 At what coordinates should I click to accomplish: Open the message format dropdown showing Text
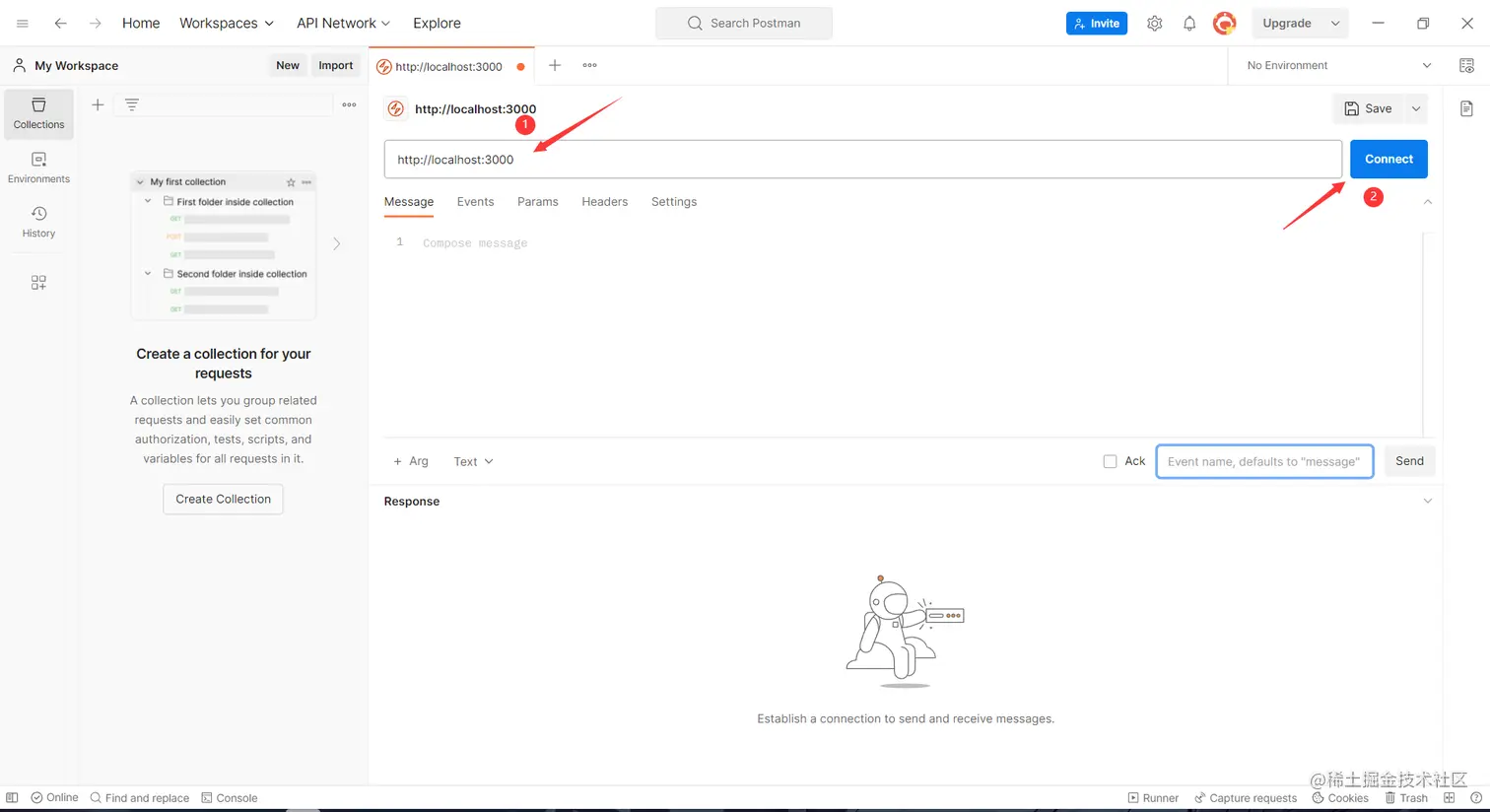473,460
